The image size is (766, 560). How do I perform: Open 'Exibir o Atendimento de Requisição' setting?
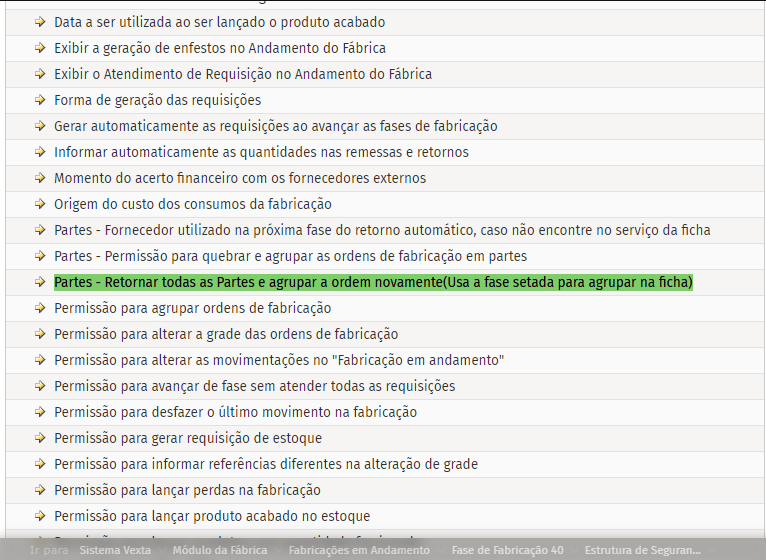tap(243, 74)
